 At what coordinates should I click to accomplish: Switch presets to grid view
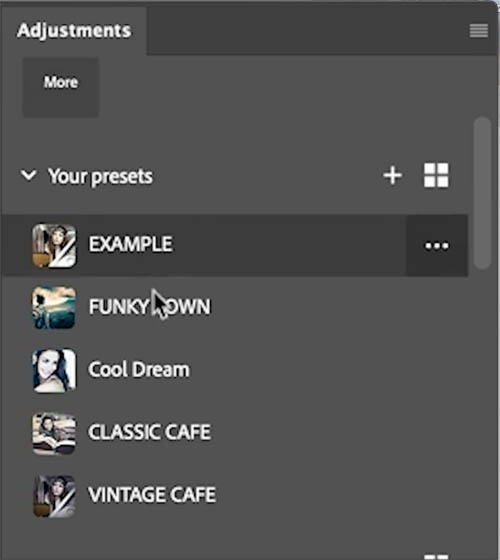(436, 175)
